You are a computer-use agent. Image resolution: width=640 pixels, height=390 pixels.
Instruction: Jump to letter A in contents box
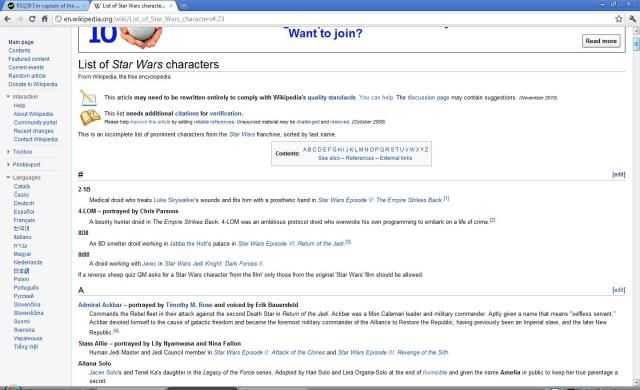(304, 150)
